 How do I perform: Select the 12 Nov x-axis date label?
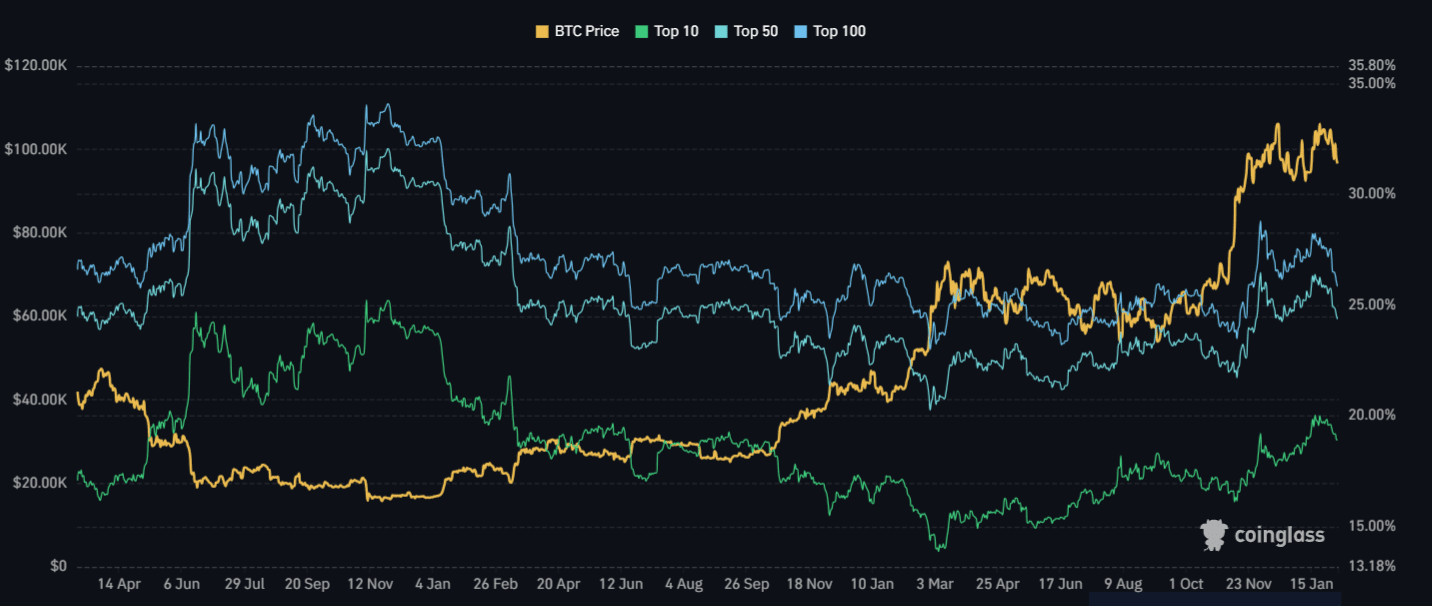(x=370, y=583)
